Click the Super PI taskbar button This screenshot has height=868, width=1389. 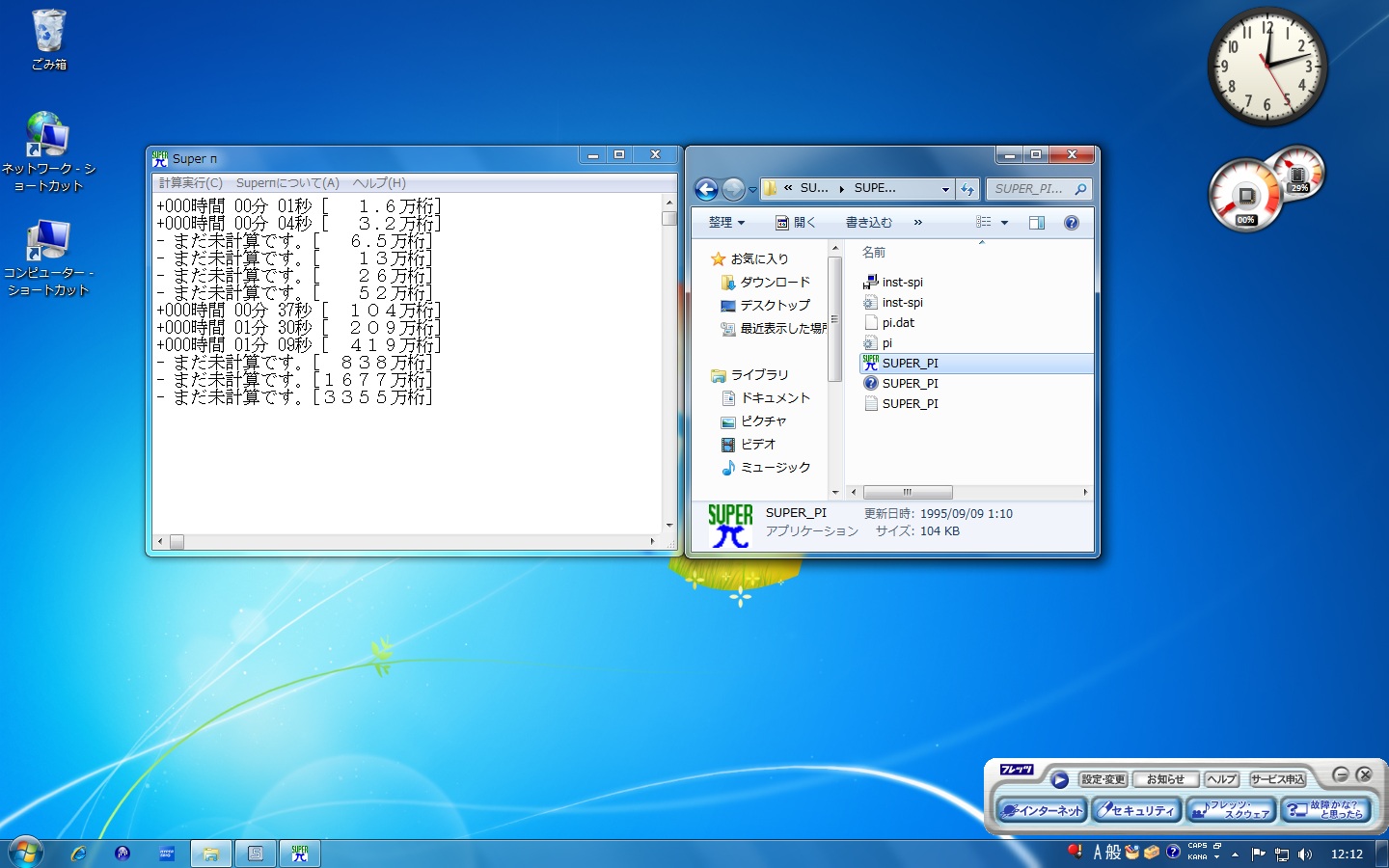[x=300, y=854]
